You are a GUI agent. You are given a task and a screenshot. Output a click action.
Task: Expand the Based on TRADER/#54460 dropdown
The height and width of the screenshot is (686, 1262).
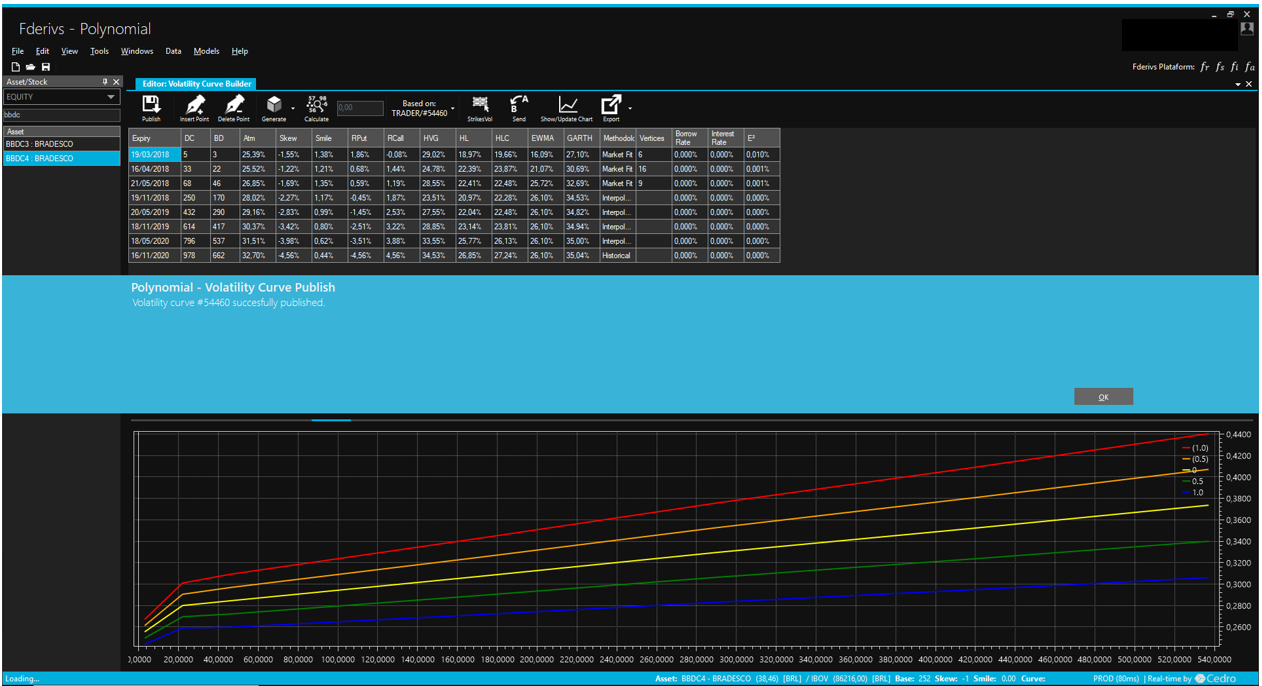tap(453, 108)
